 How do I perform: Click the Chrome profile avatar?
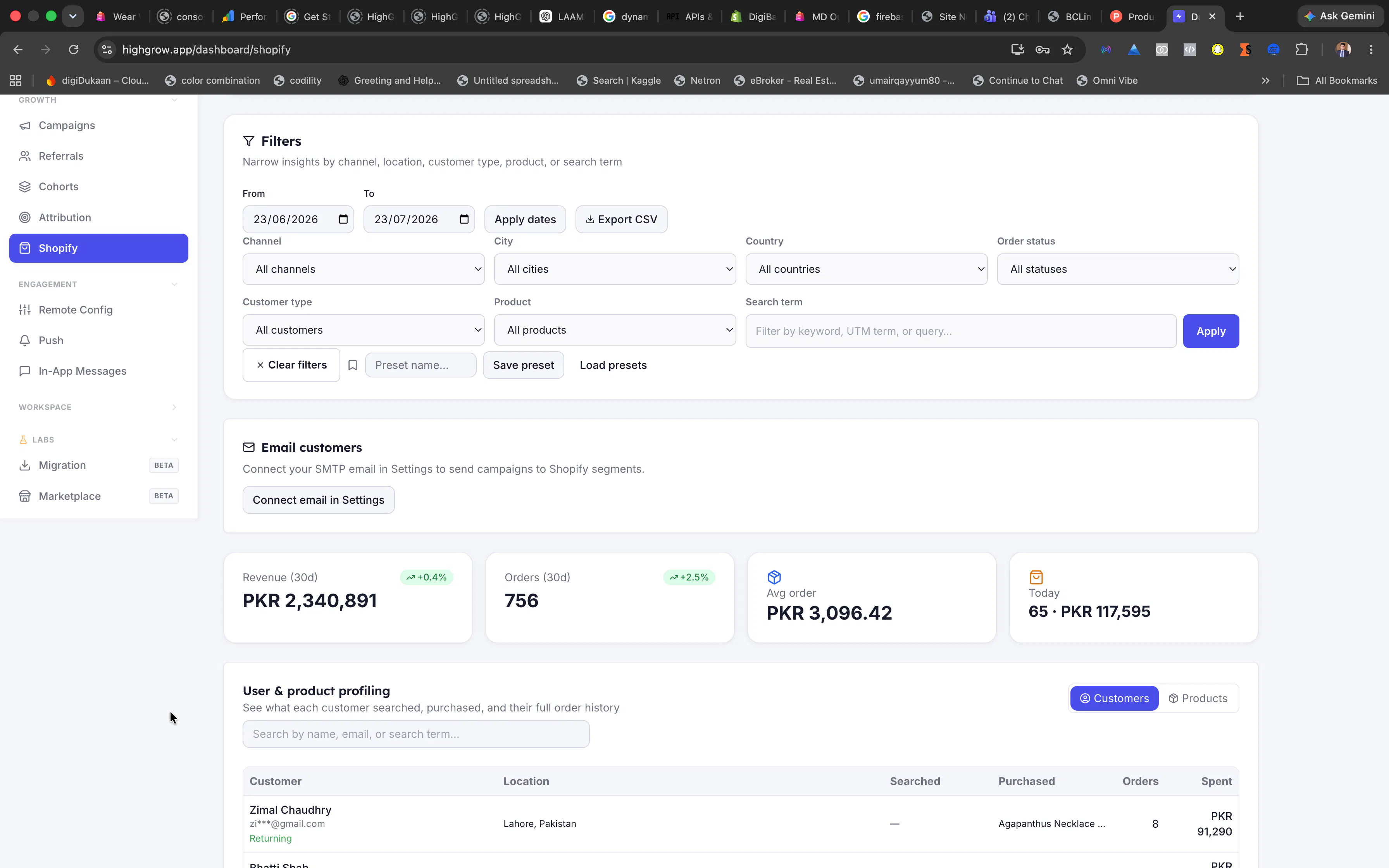pyautogui.click(x=1343, y=50)
